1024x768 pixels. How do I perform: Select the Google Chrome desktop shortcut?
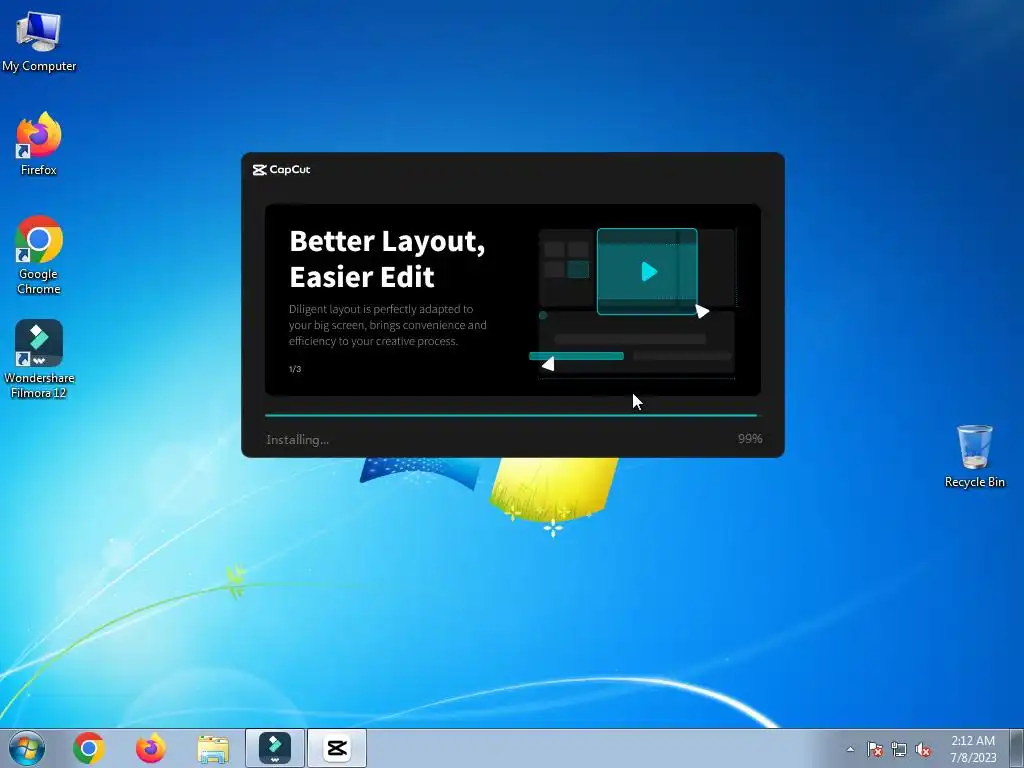[x=39, y=255]
